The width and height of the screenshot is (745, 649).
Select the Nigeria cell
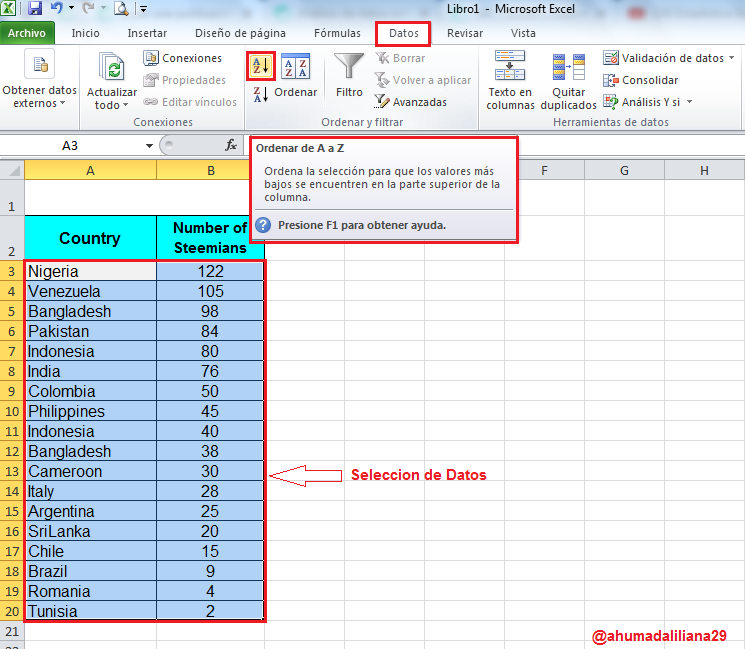(90, 271)
